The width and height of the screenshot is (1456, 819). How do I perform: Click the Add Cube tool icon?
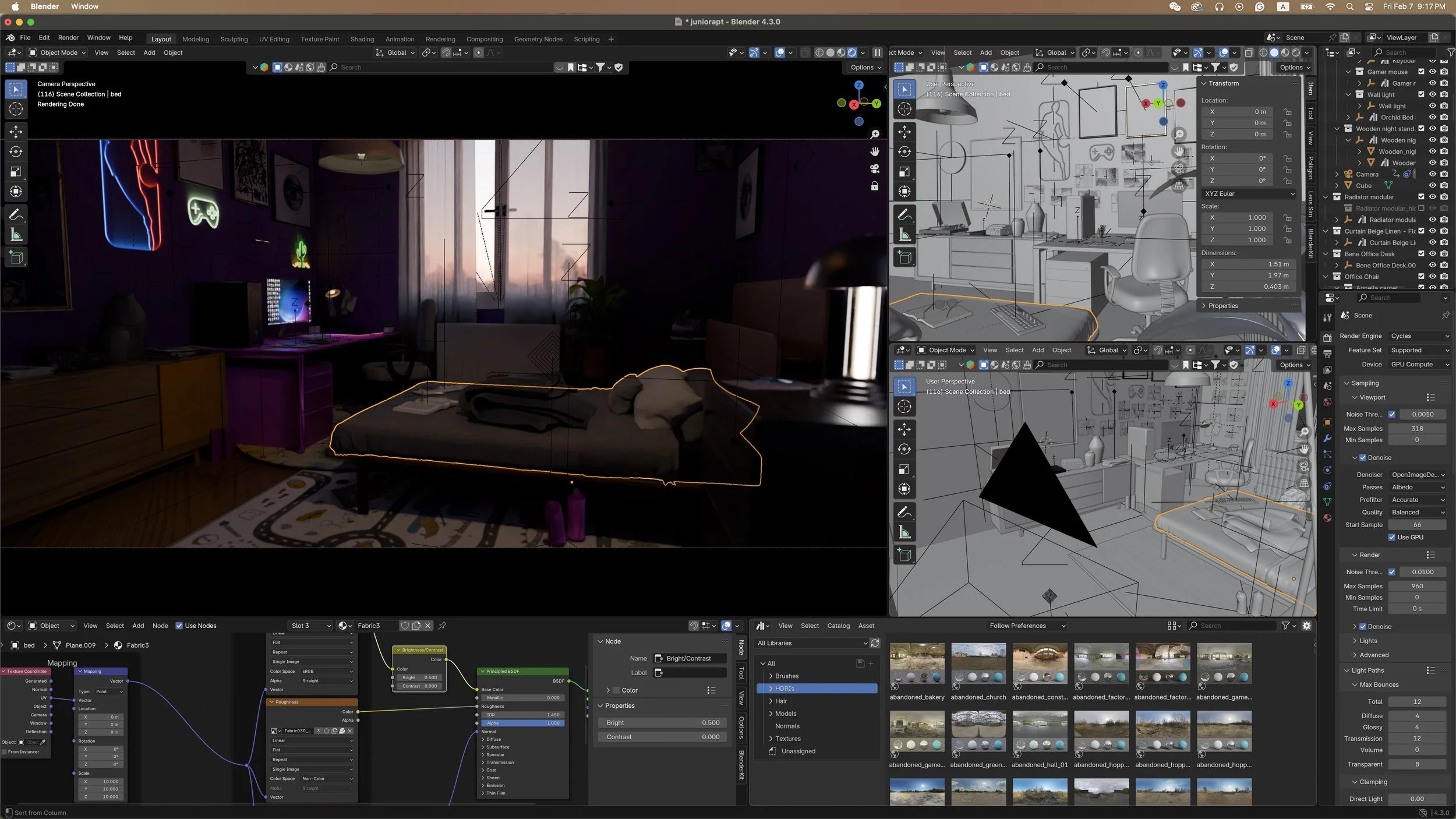[16, 257]
